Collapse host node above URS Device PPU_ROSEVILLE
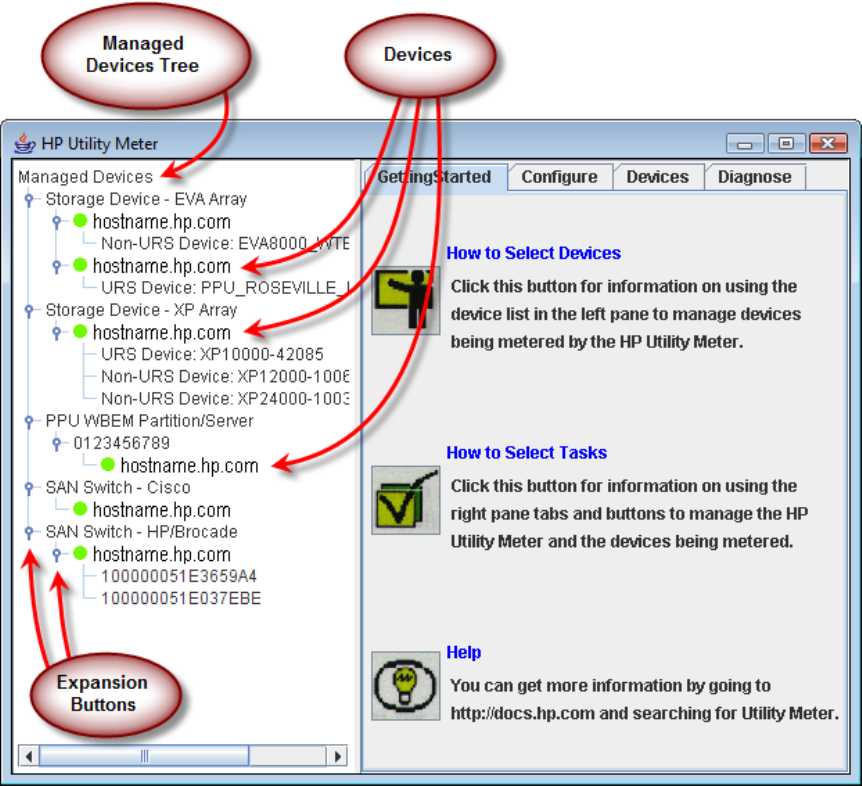 tap(57, 266)
